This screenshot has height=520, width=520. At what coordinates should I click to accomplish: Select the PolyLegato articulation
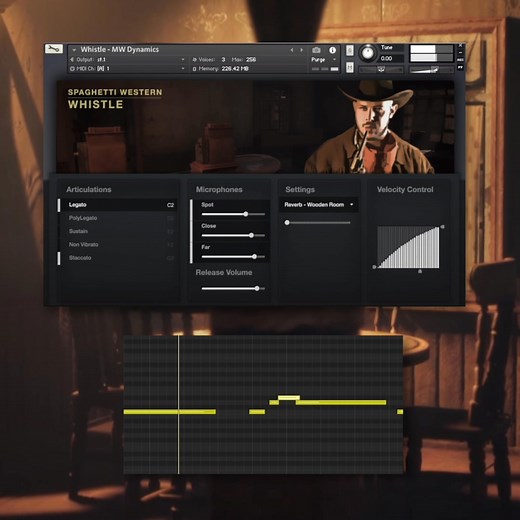[117, 218]
